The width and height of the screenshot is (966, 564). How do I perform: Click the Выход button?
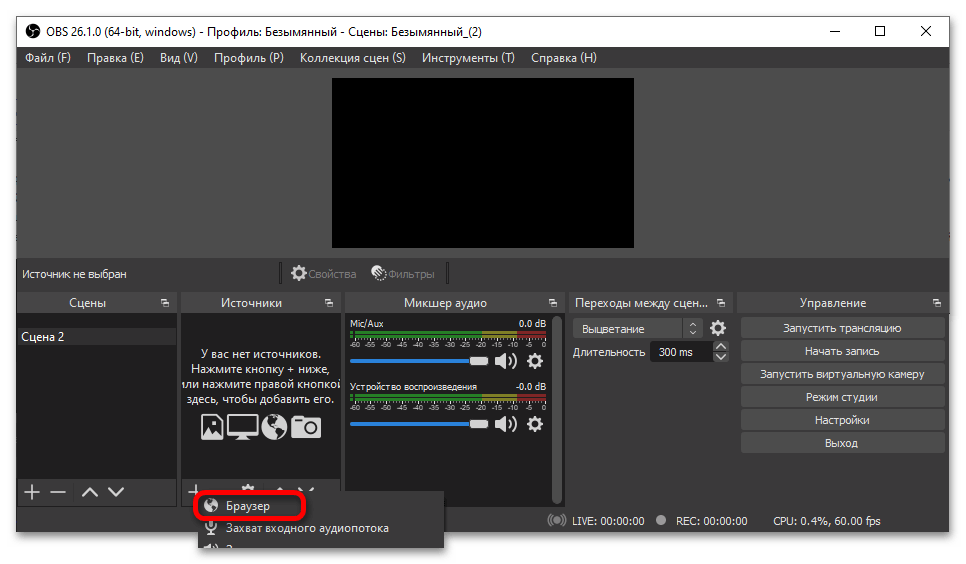842,443
